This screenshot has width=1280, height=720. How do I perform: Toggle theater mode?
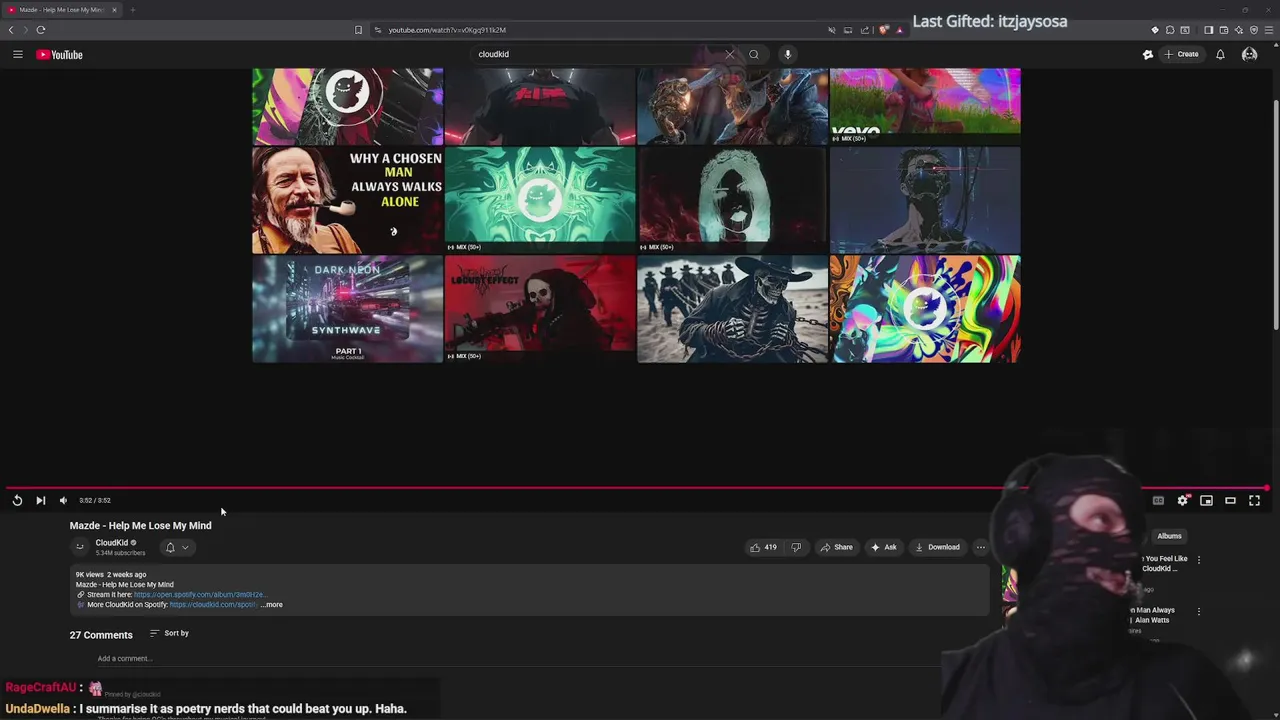tap(1231, 500)
